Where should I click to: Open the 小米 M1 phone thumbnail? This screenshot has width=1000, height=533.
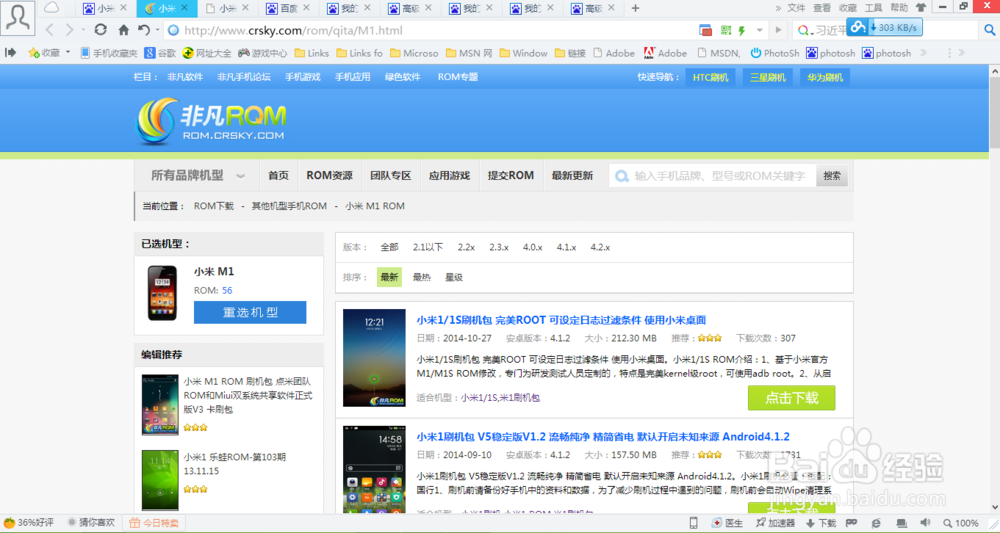pos(162,293)
